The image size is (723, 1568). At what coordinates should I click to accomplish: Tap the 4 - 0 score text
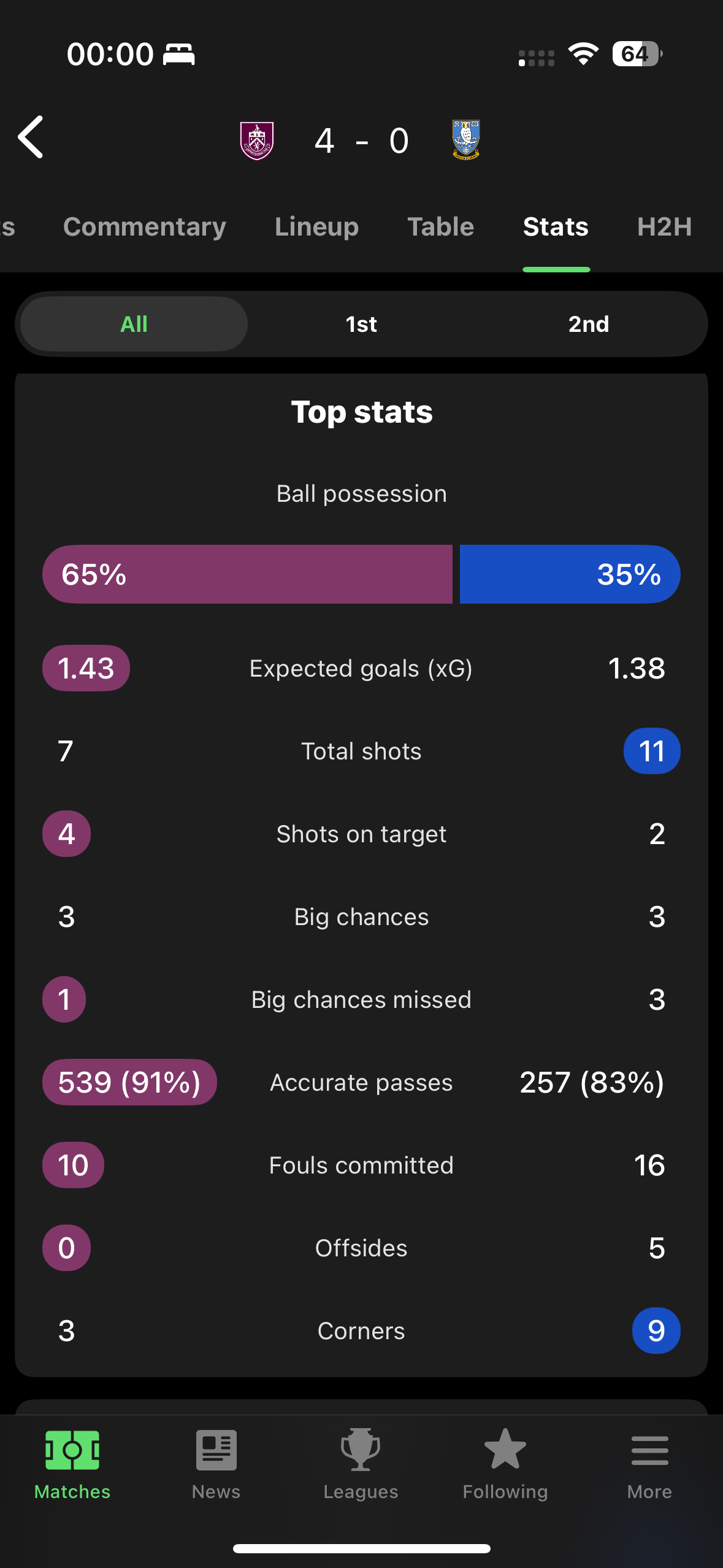[362, 141]
